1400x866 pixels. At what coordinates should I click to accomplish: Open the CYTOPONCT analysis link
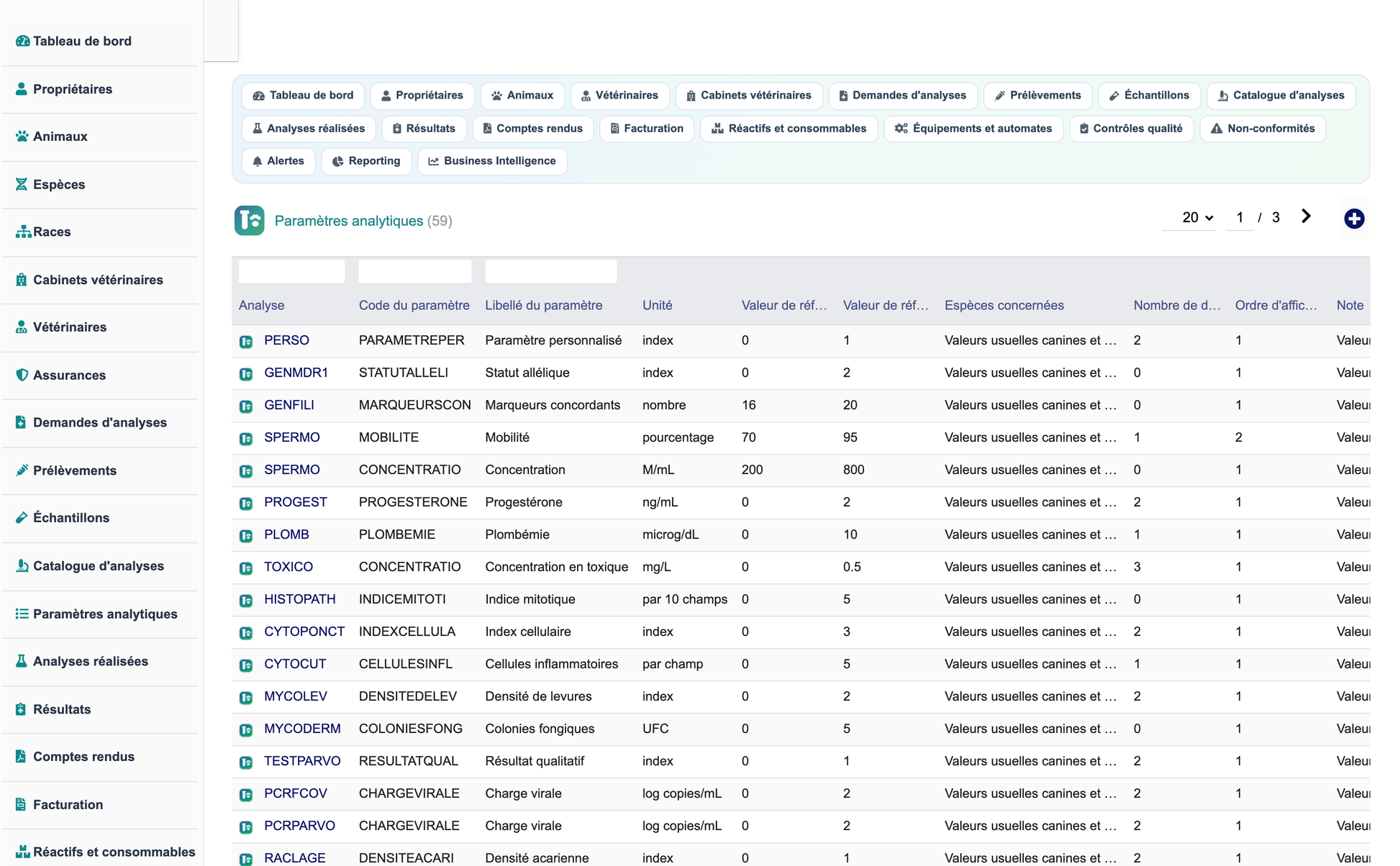304,632
